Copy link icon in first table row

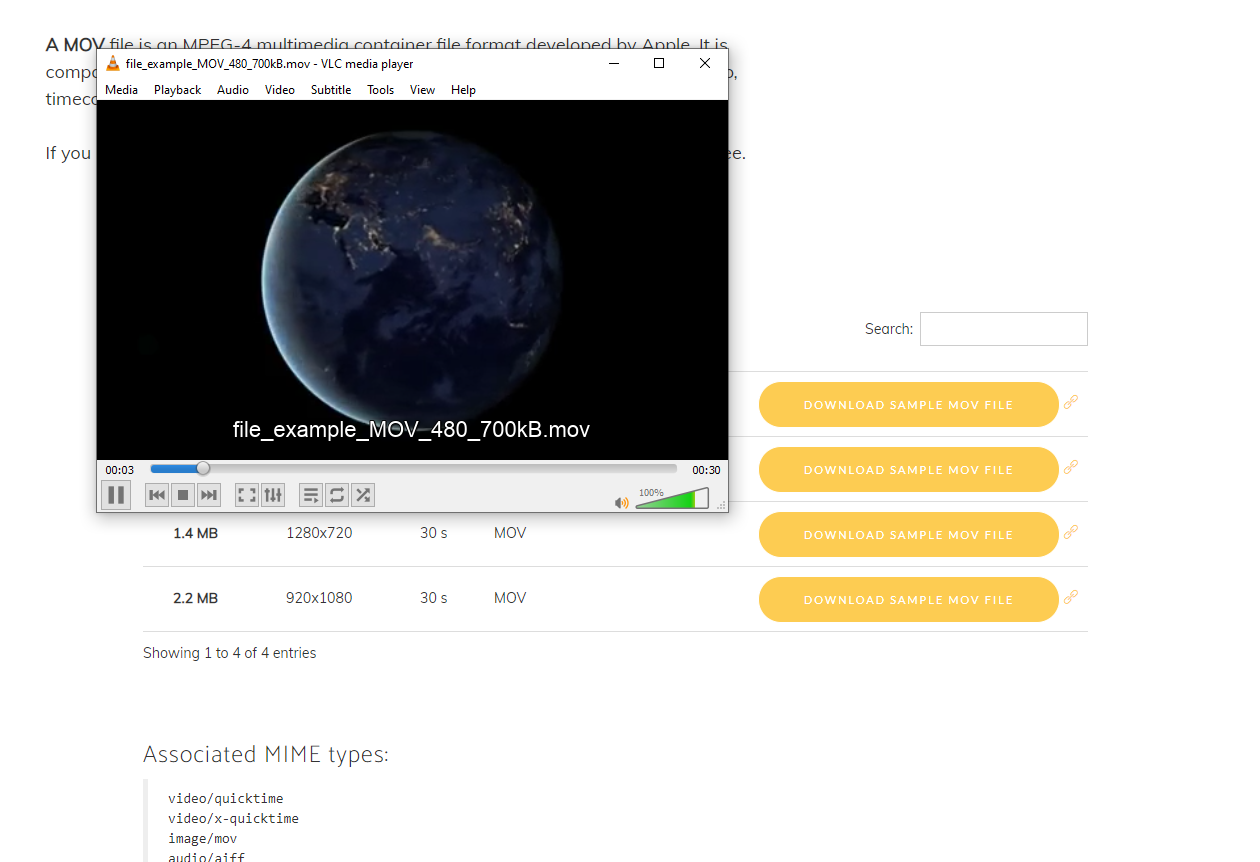point(1071,402)
